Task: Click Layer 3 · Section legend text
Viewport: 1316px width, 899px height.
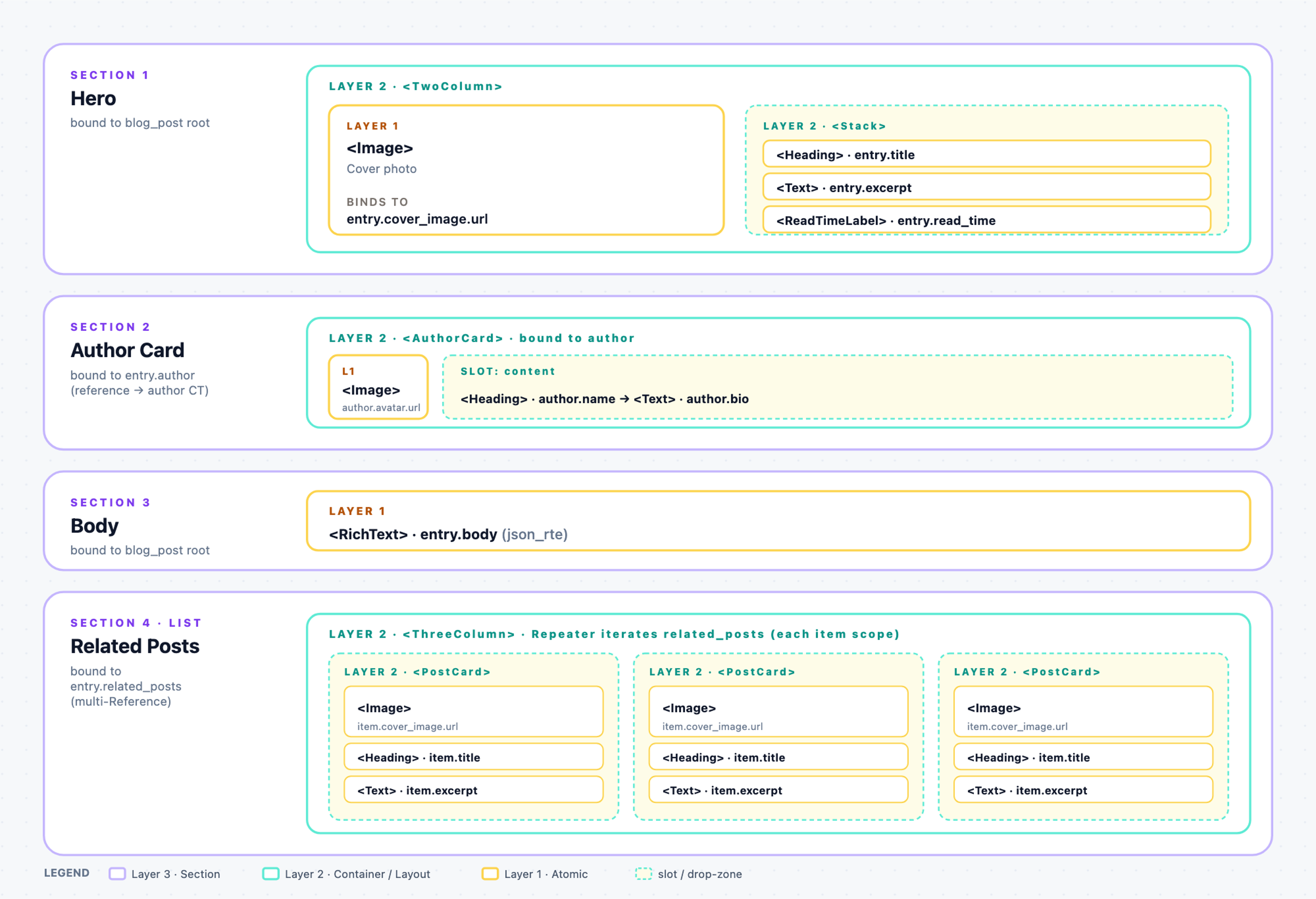Action: [175, 874]
